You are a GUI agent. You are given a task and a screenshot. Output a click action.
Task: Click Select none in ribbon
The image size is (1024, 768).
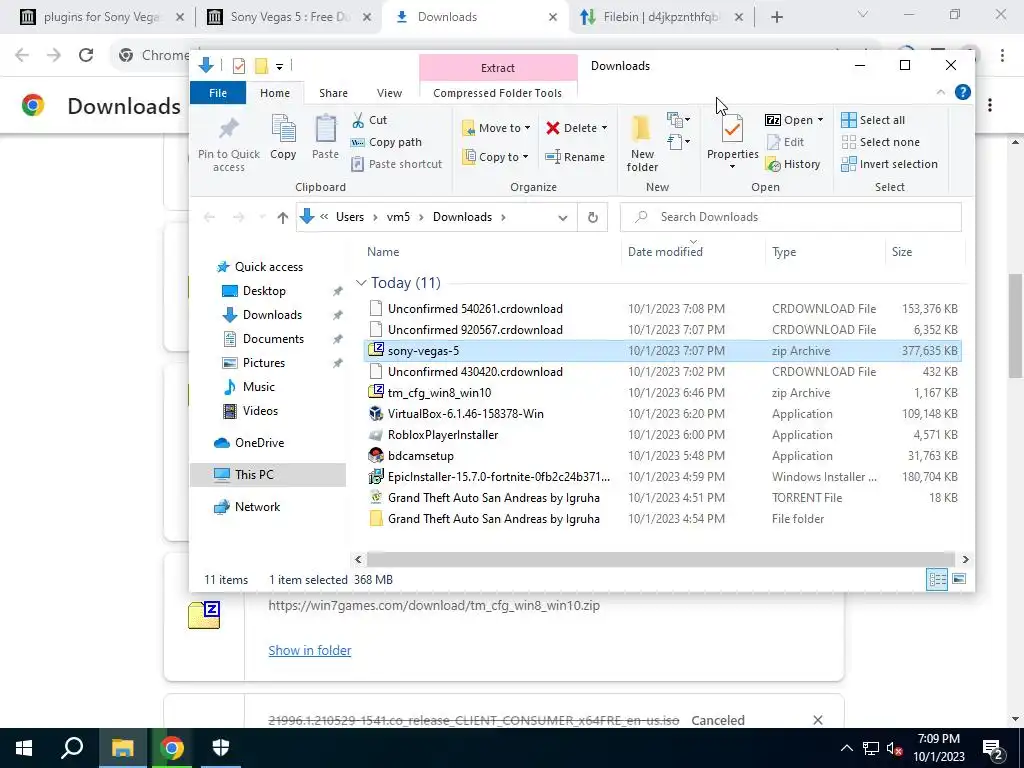880,142
